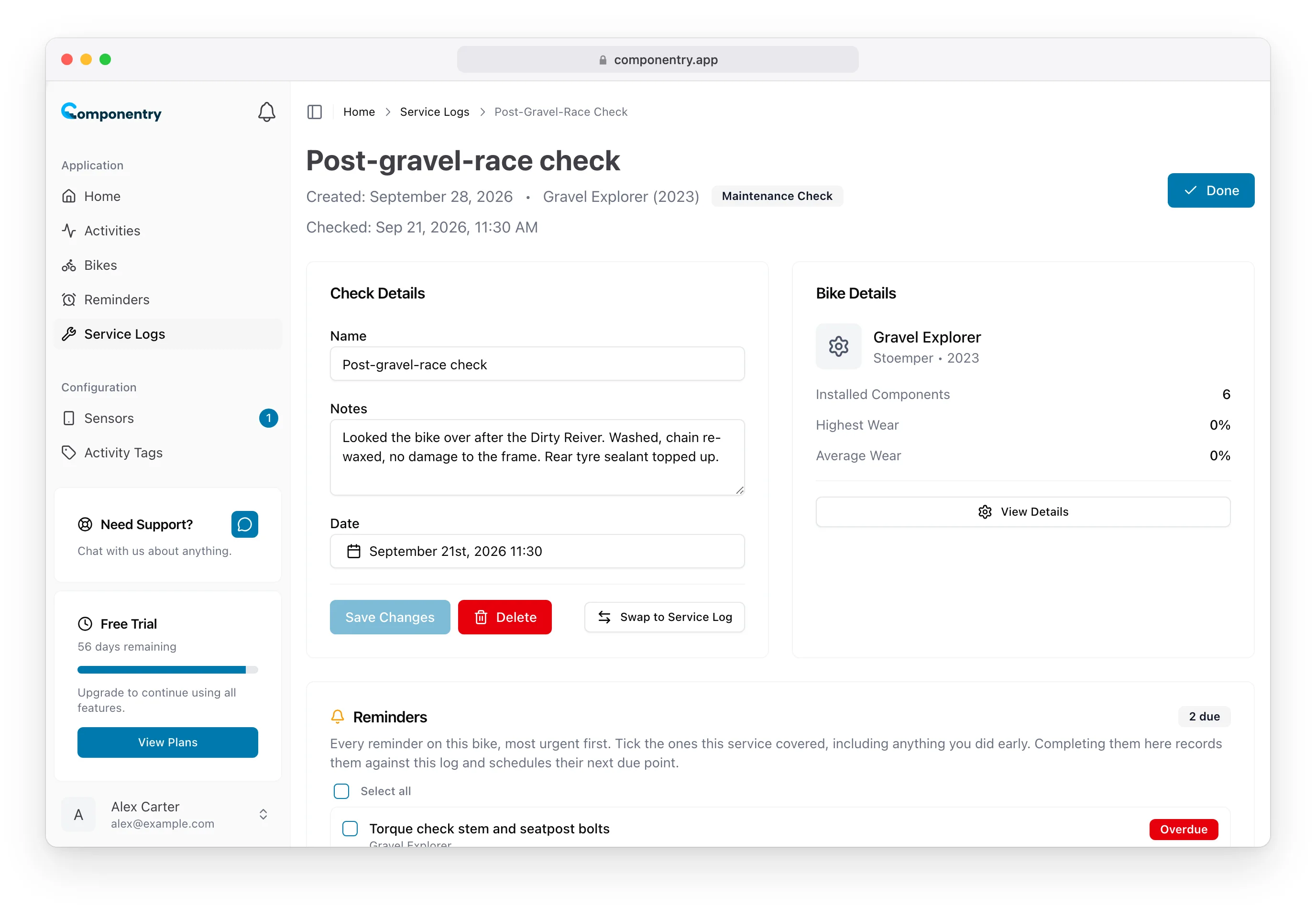Select Service Logs in the sidebar
The image size is (1316, 908).
[x=168, y=334]
